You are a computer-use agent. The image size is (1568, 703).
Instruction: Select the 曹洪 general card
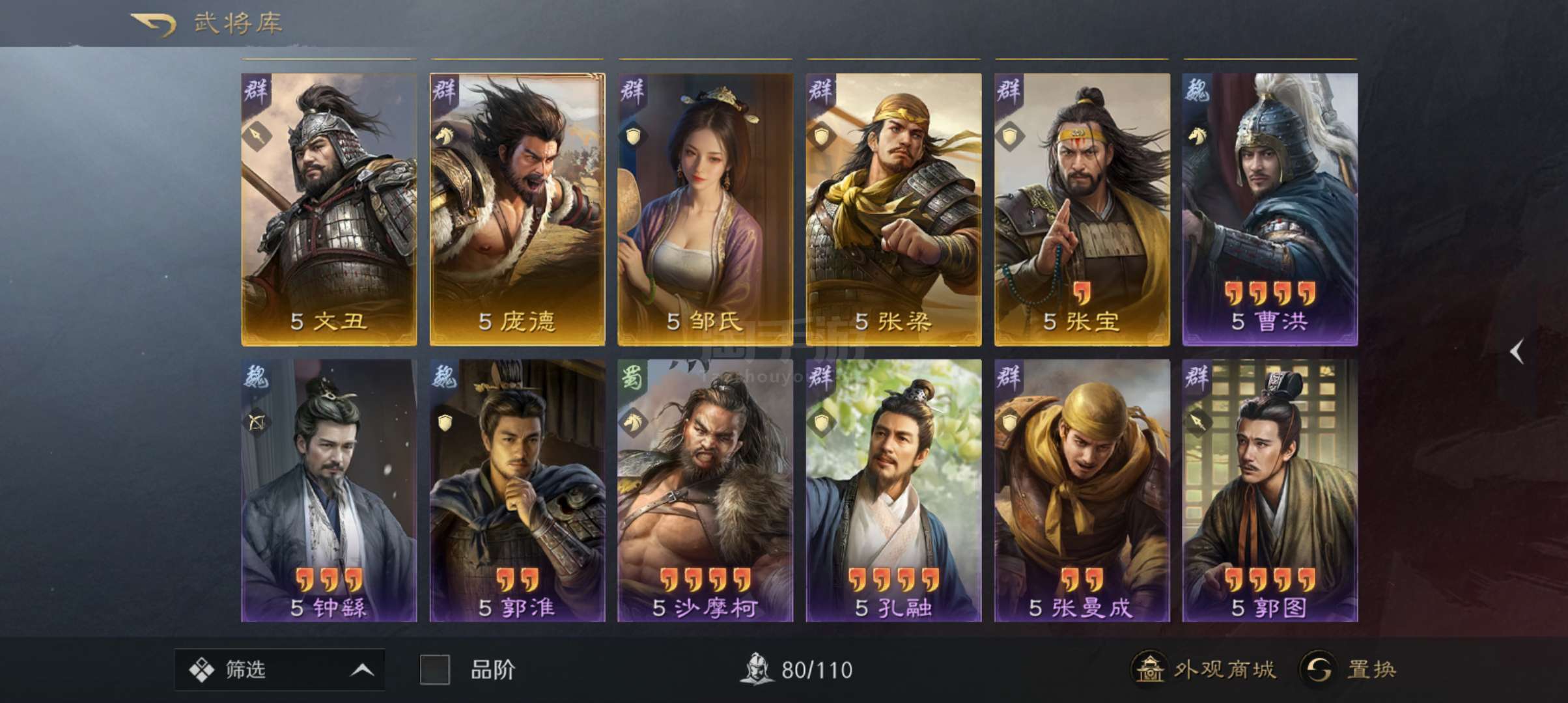point(1270,209)
